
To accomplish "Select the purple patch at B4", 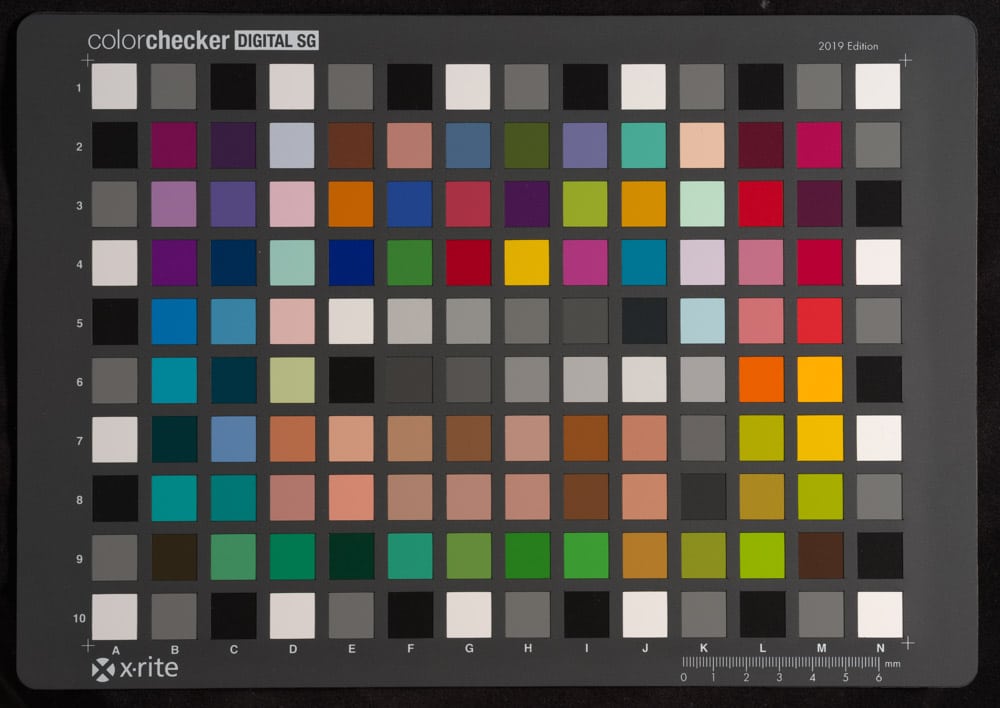I will (174, 263).
